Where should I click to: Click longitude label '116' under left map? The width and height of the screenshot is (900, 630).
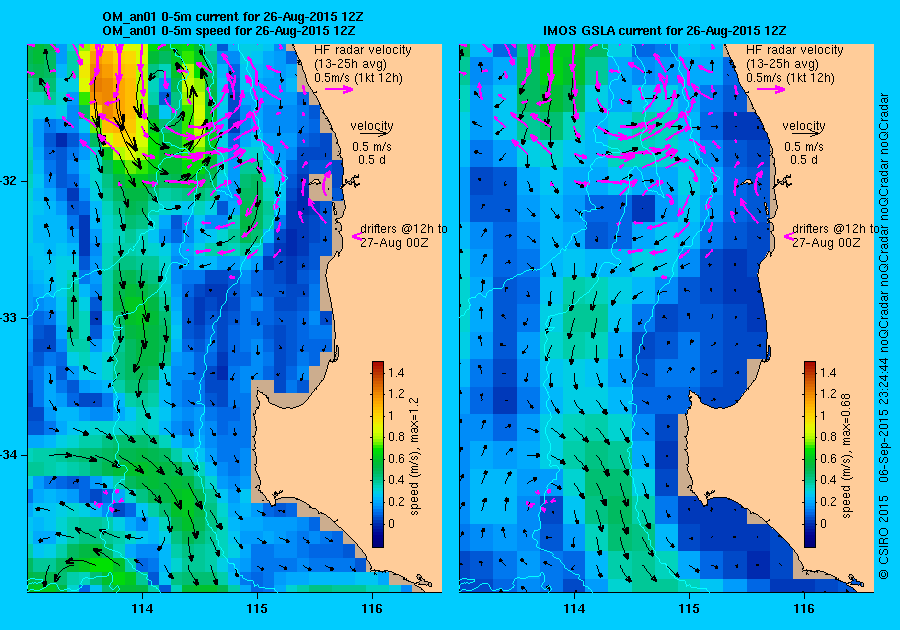pyautogui.click(x=371, y=609)
